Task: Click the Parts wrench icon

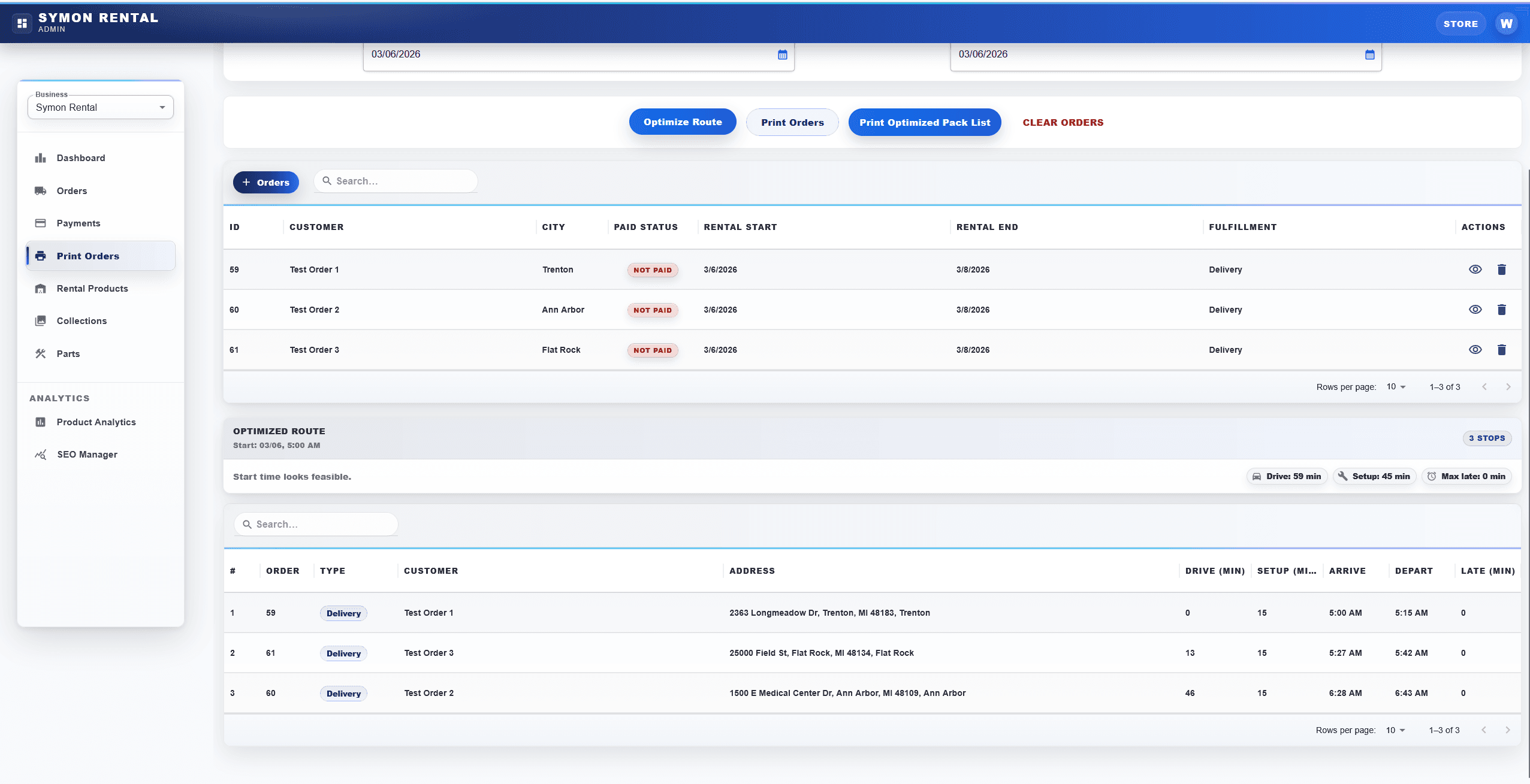Action: (40, 353)
